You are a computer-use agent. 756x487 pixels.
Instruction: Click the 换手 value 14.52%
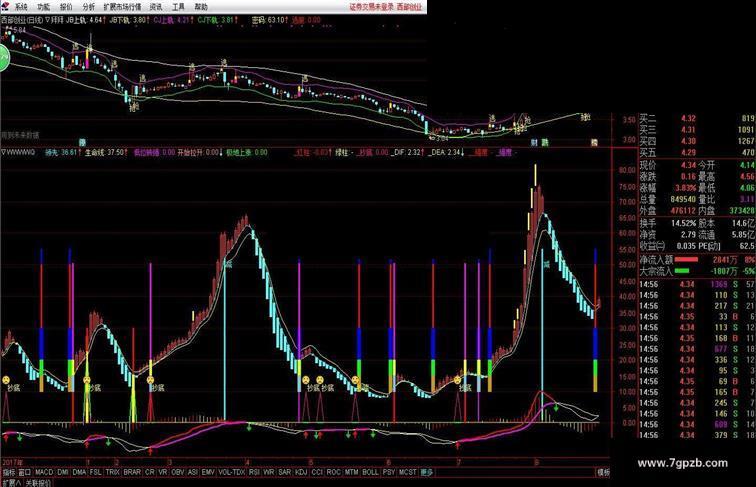pos(683,223)
